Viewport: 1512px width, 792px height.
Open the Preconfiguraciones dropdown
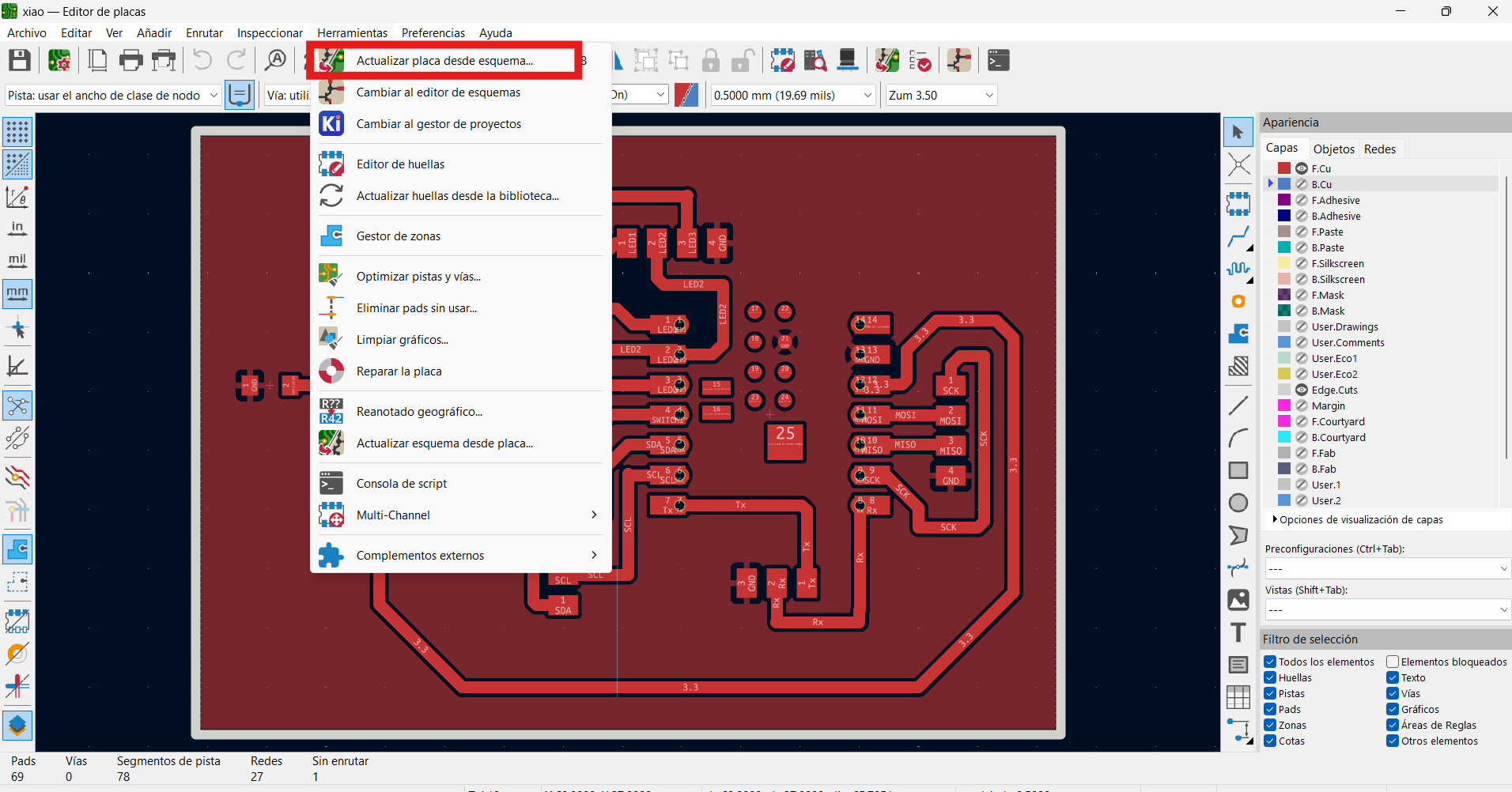(x=1388, y=568)
